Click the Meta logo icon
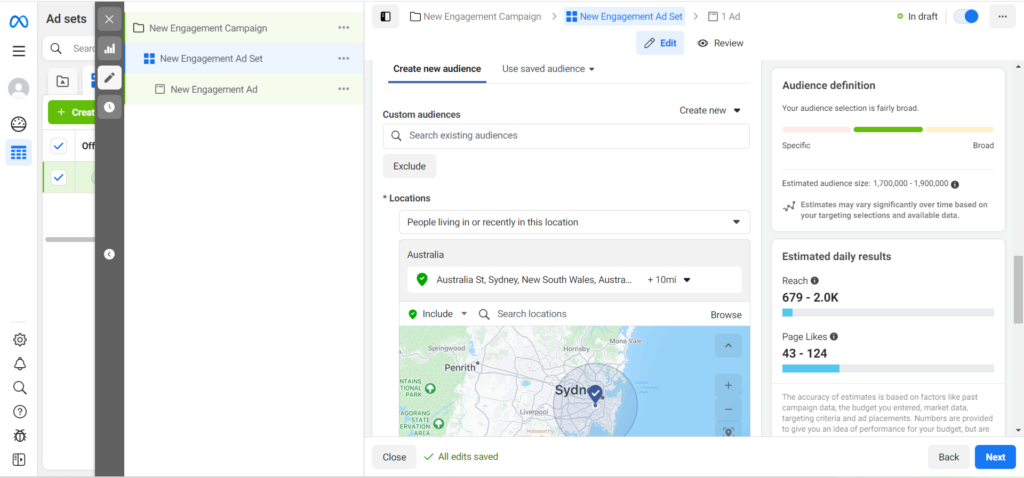The height and width of the screenshot is (478, 1024). click(18, 22)
